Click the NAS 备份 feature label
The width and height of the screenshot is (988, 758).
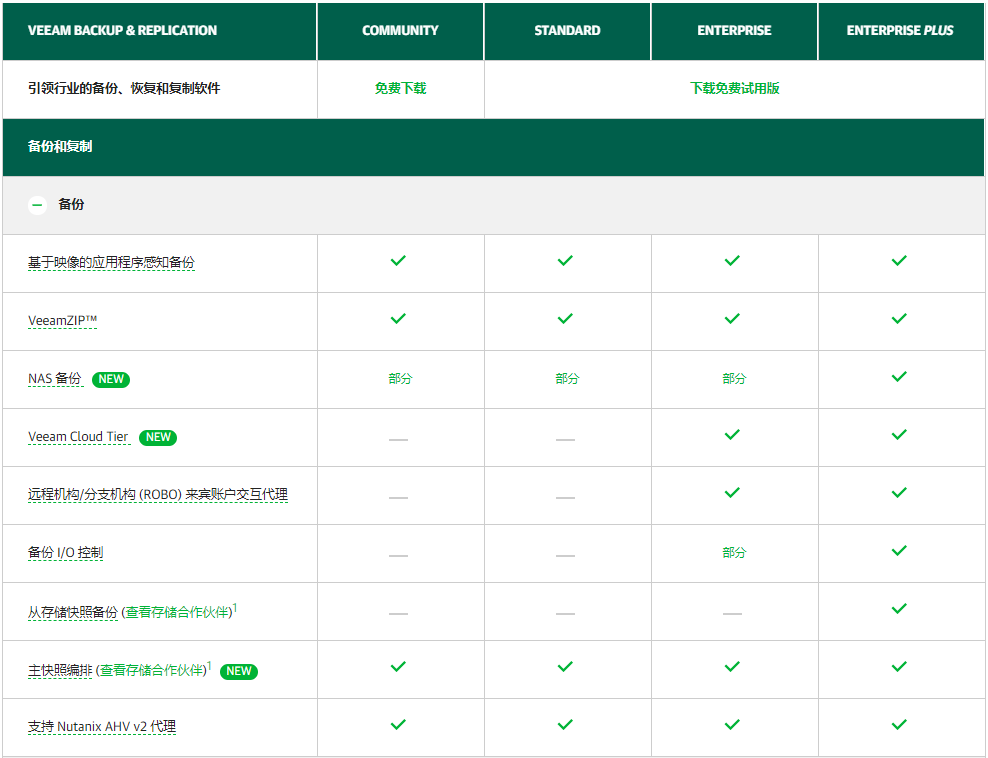pyautogui.click(x=55, y=378)
